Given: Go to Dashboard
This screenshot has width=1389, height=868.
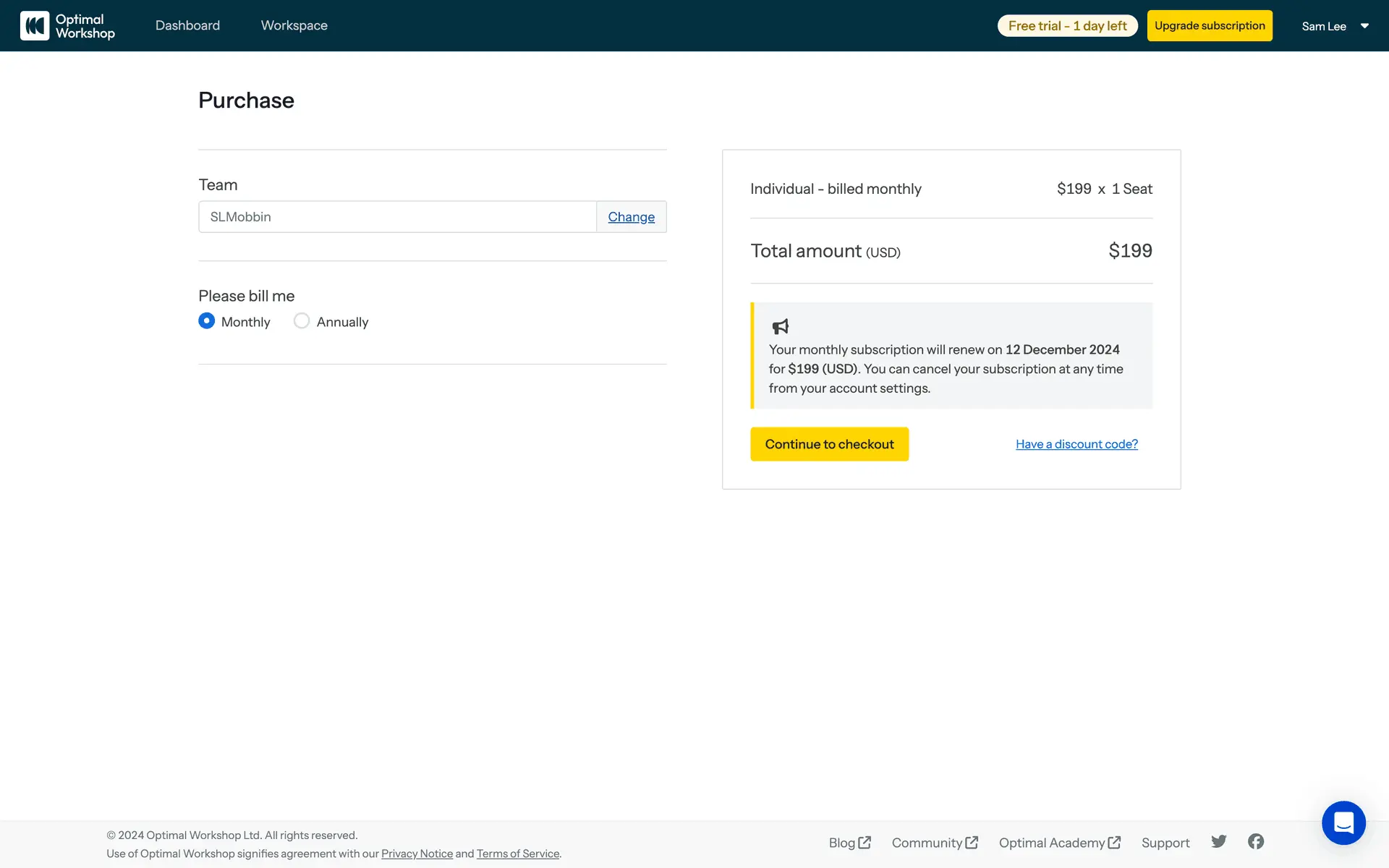Looking at the screenshot, I should 187,25.
